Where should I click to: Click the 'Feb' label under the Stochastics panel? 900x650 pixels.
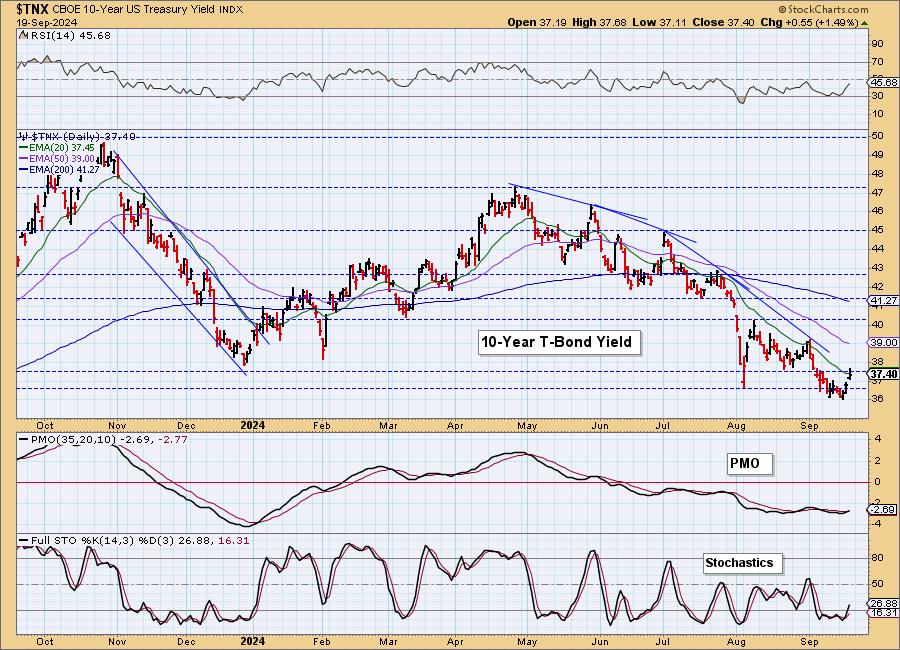click(x=321, y=641)
